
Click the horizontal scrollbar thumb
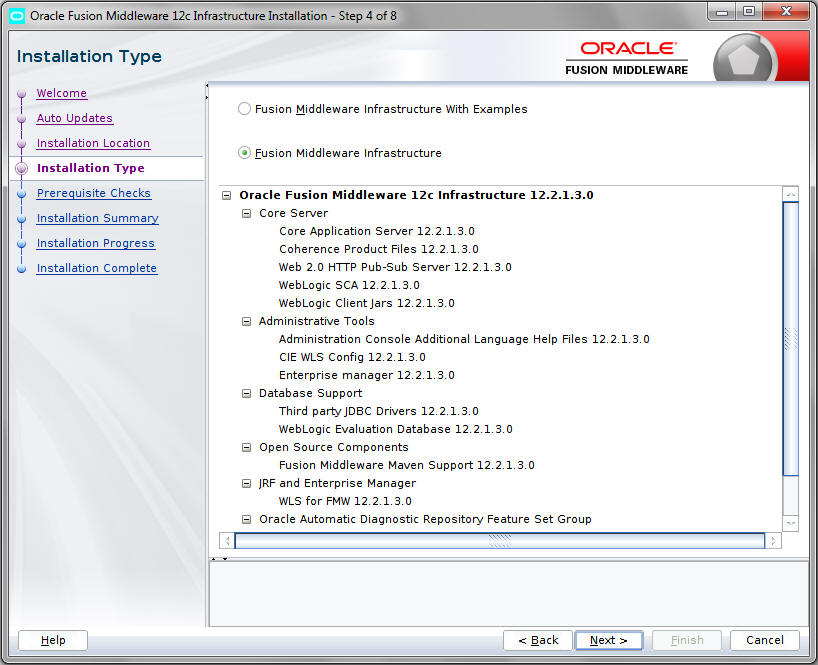click(500, 541)
